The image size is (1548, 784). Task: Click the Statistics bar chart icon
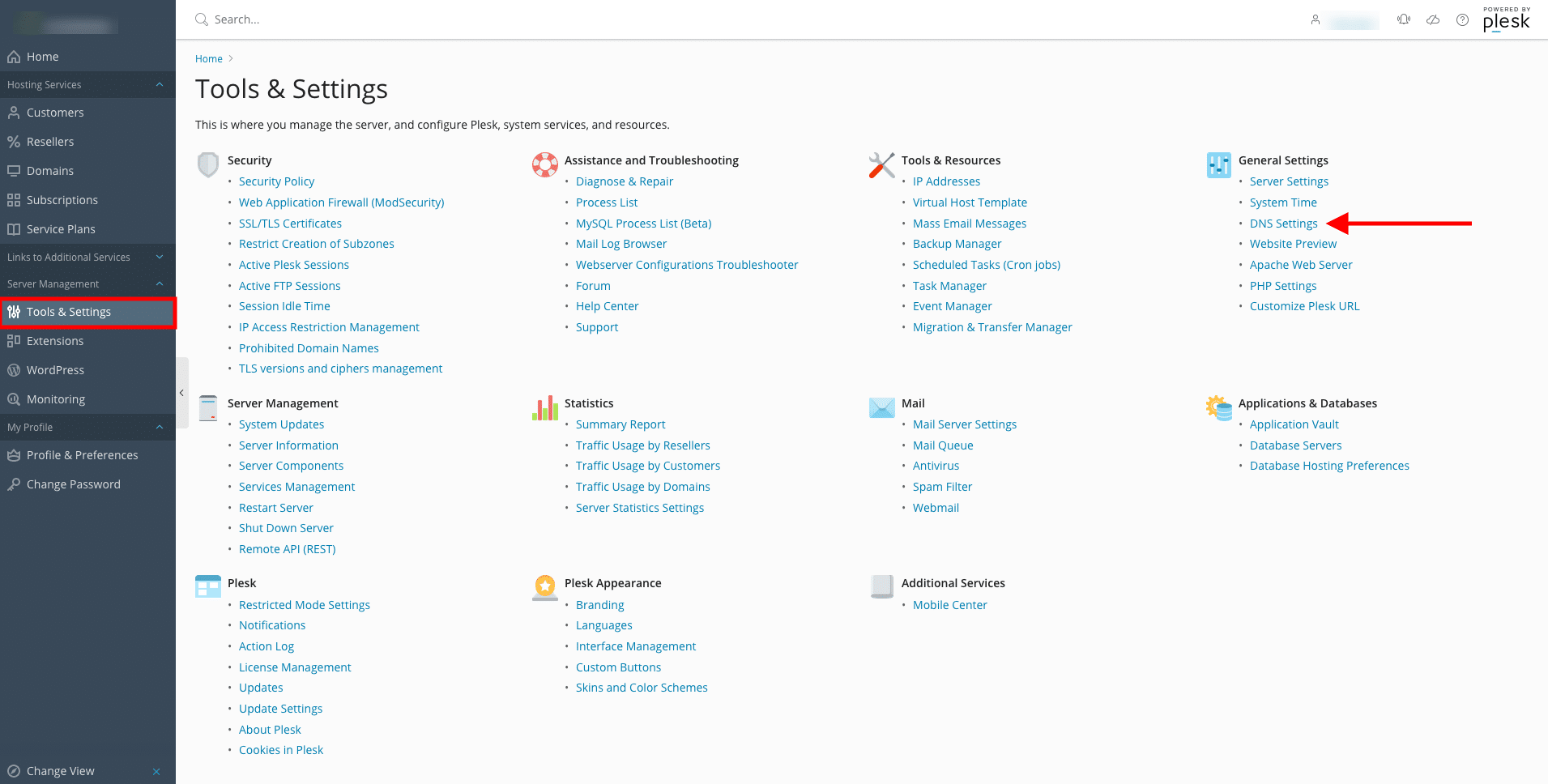[x=545, y=407]
